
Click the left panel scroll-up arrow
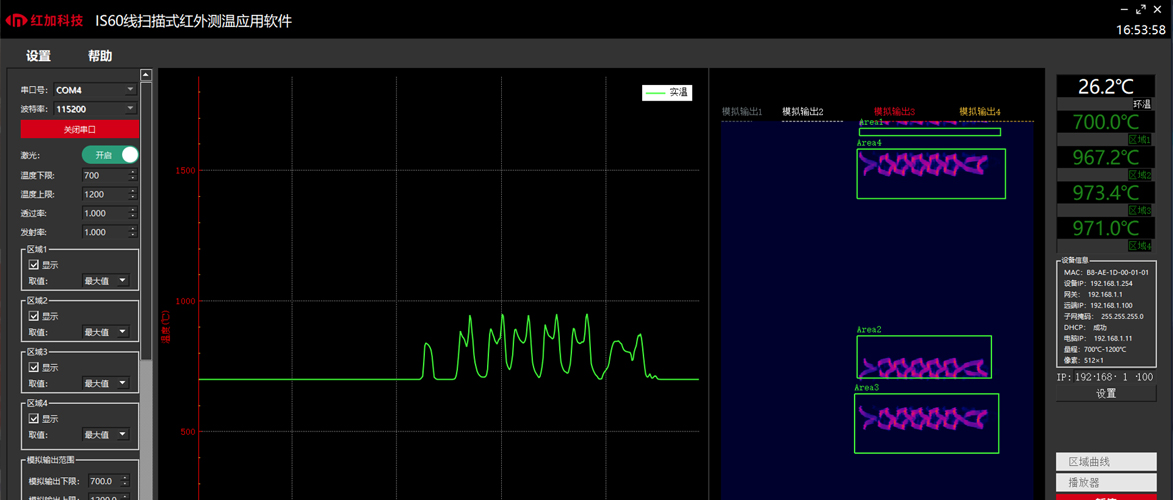click(146, 75)
